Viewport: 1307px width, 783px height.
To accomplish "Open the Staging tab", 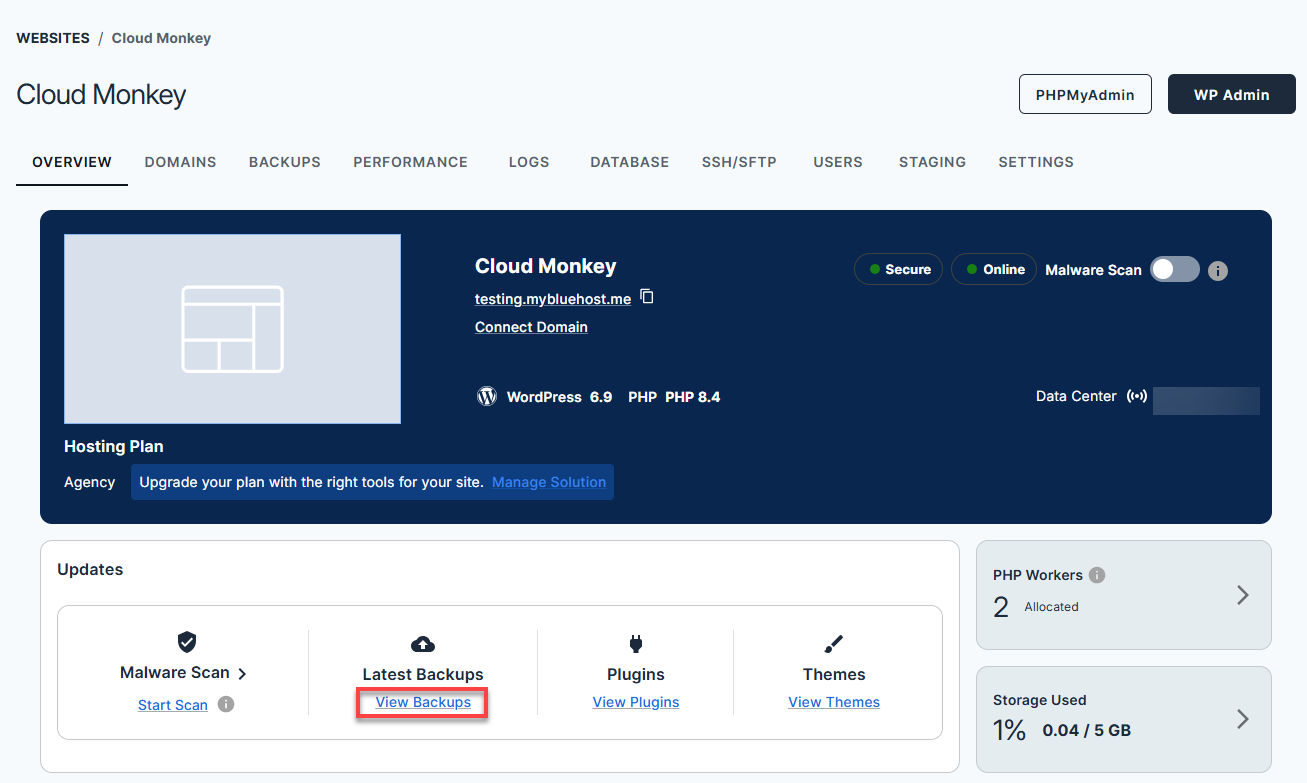I will 931,161.
